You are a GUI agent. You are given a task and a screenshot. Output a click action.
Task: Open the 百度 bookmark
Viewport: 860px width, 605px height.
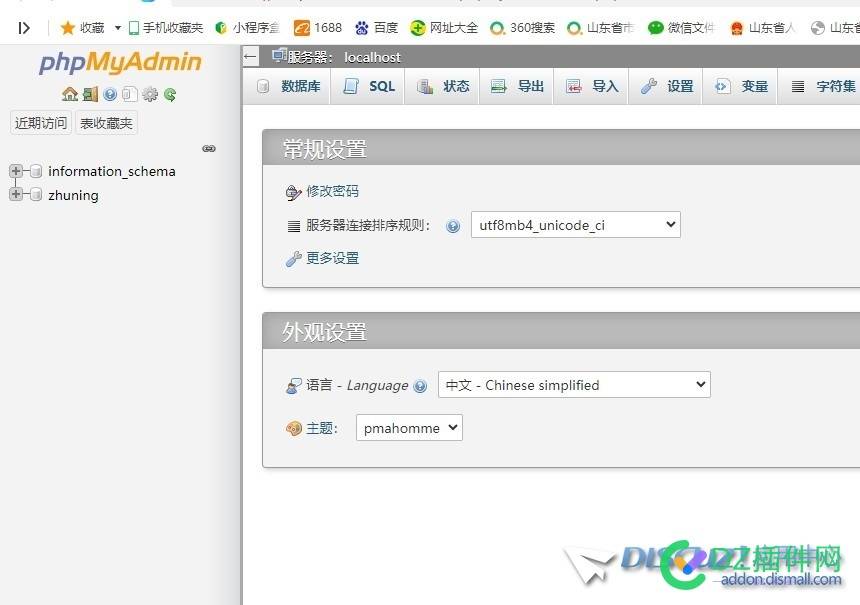coord(376,27)
